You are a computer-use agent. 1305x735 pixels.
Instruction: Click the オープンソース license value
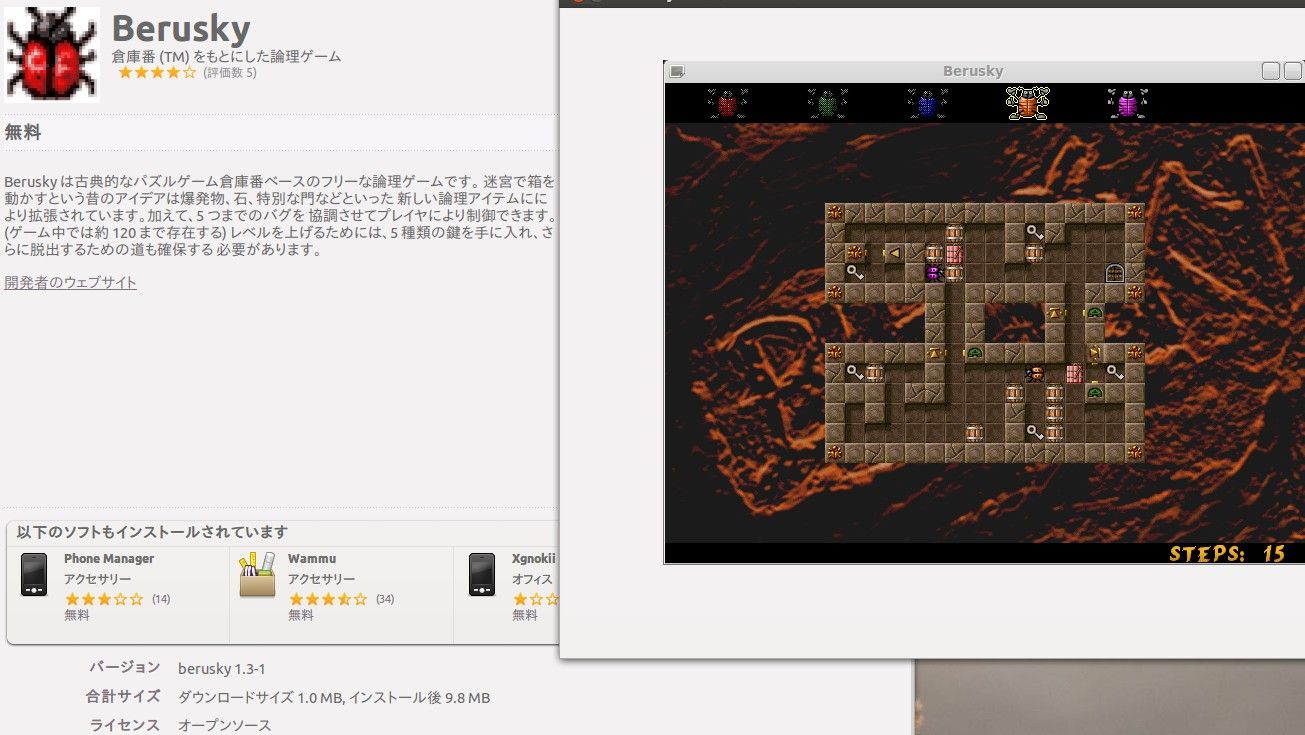[224, 725]
